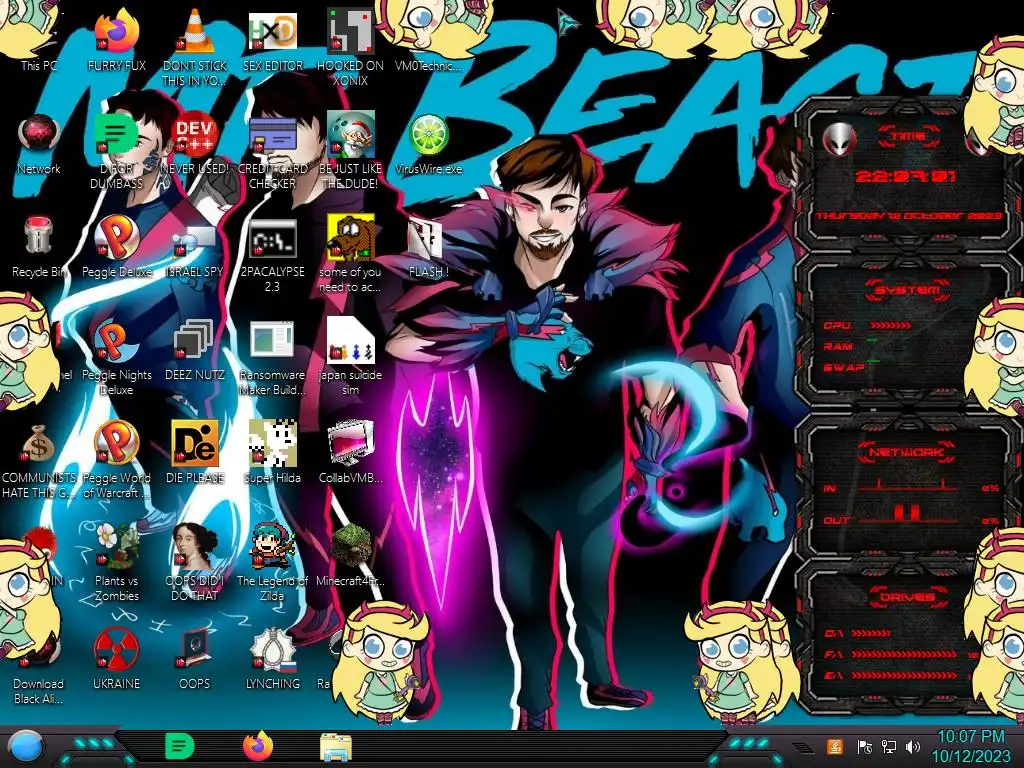Screen dimensions: 1024x768
Task: Open the some of you need to ac... dog icon
Action: pos(351,238)
